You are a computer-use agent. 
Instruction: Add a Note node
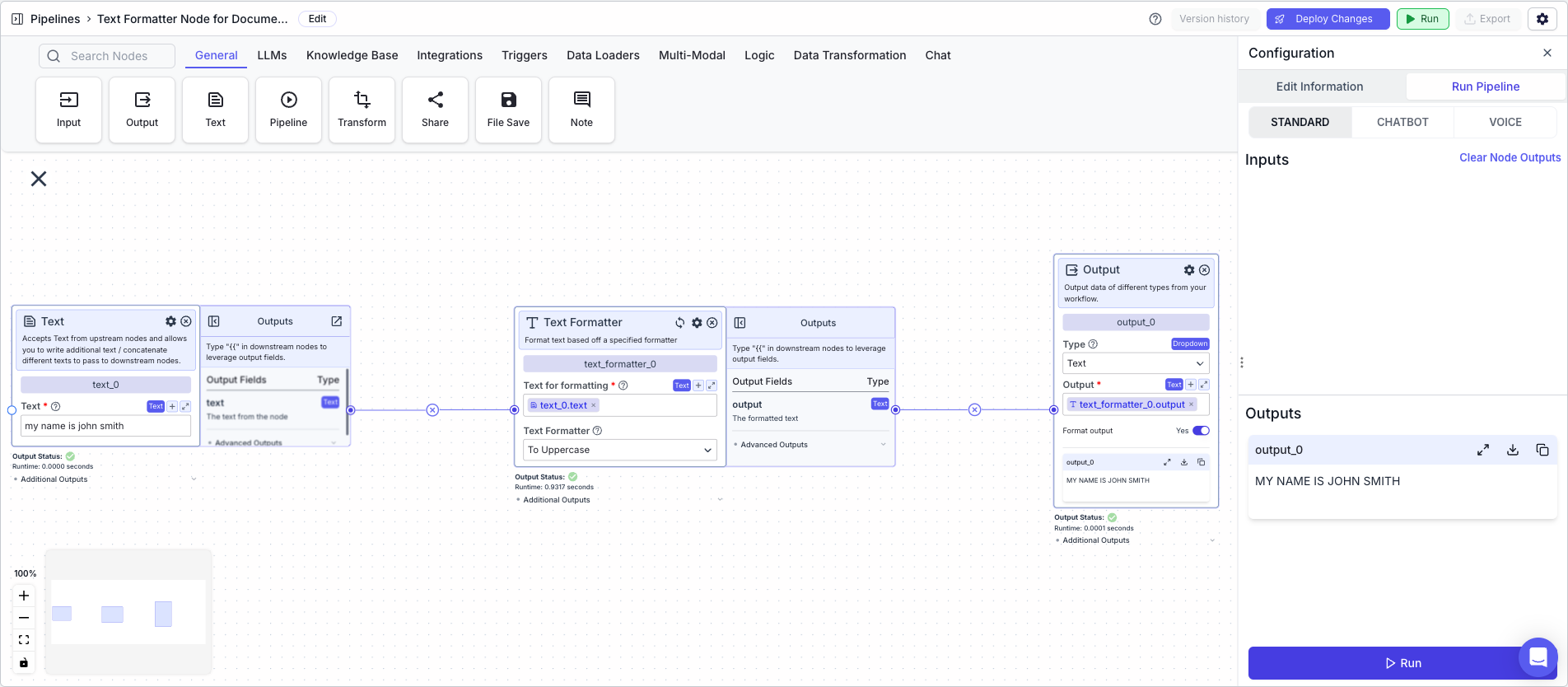coord(581,110)
